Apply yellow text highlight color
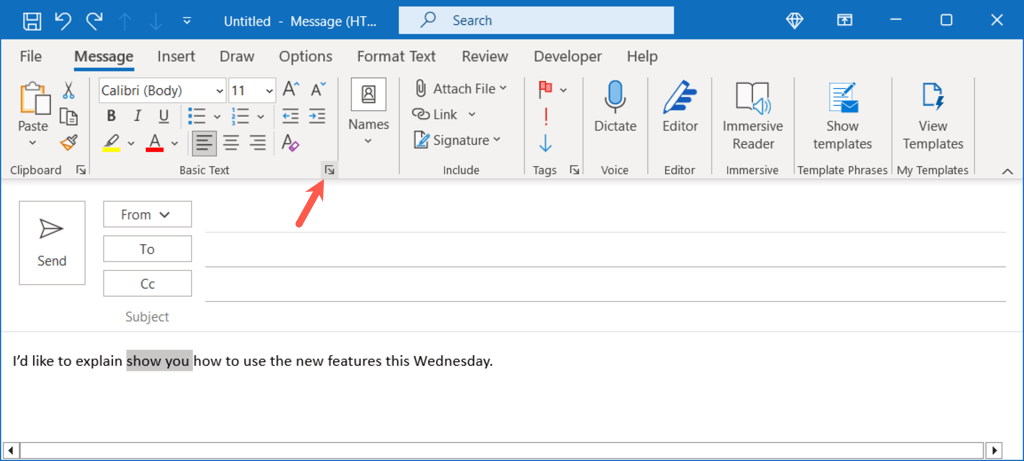 [112, 142]
